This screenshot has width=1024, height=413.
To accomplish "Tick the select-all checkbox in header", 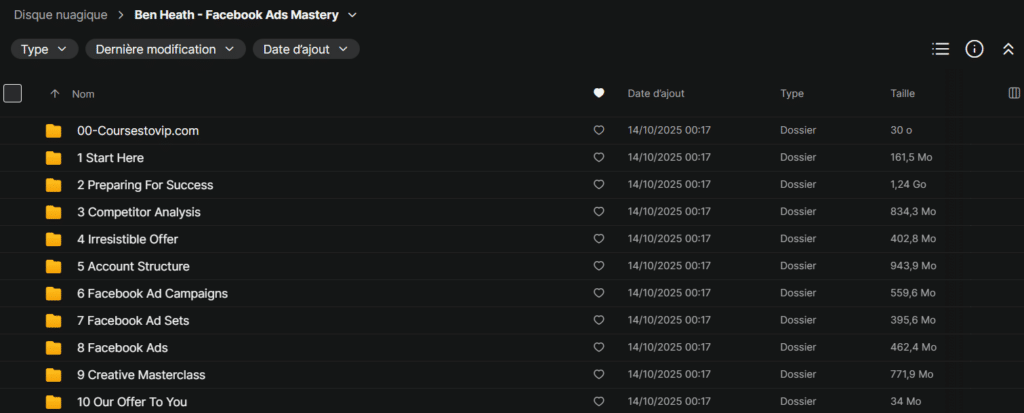I will coord(13,93).
